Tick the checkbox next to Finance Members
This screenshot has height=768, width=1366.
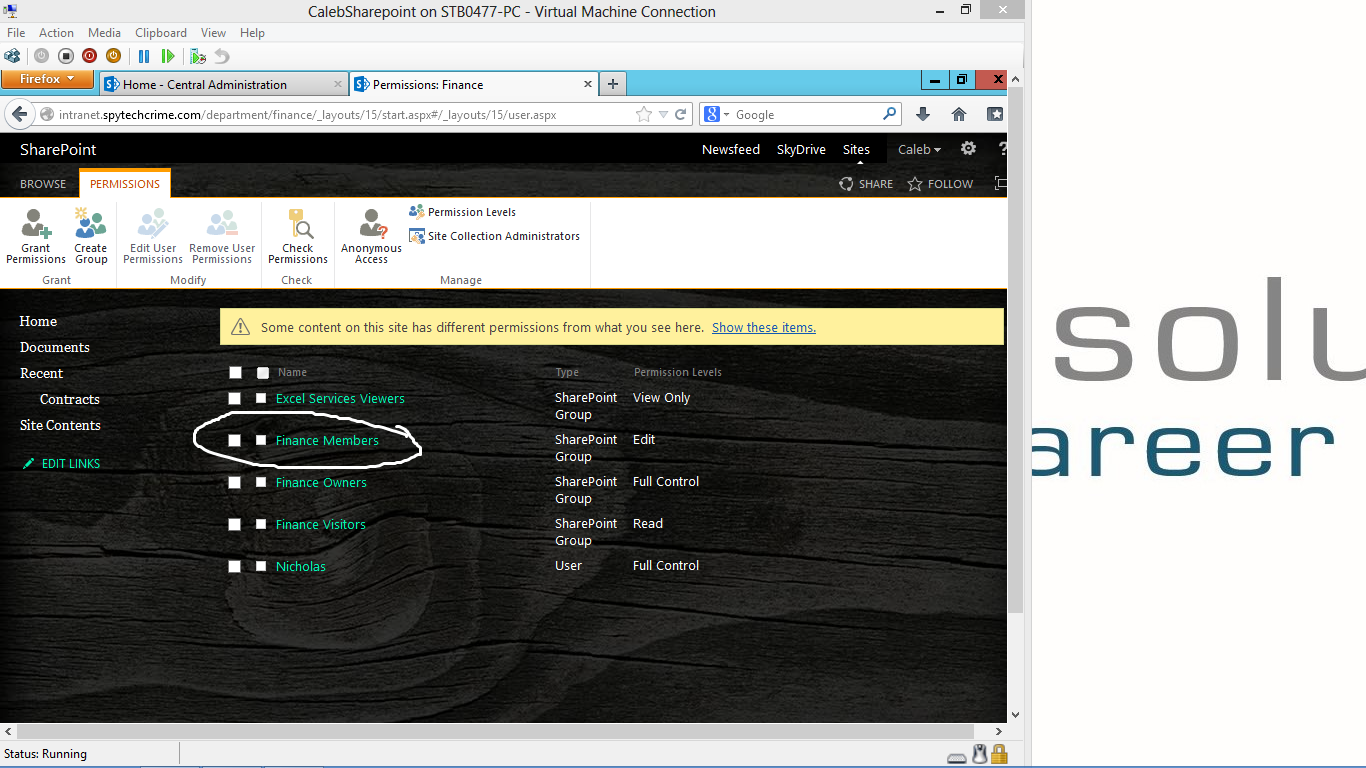pos(261,440)
